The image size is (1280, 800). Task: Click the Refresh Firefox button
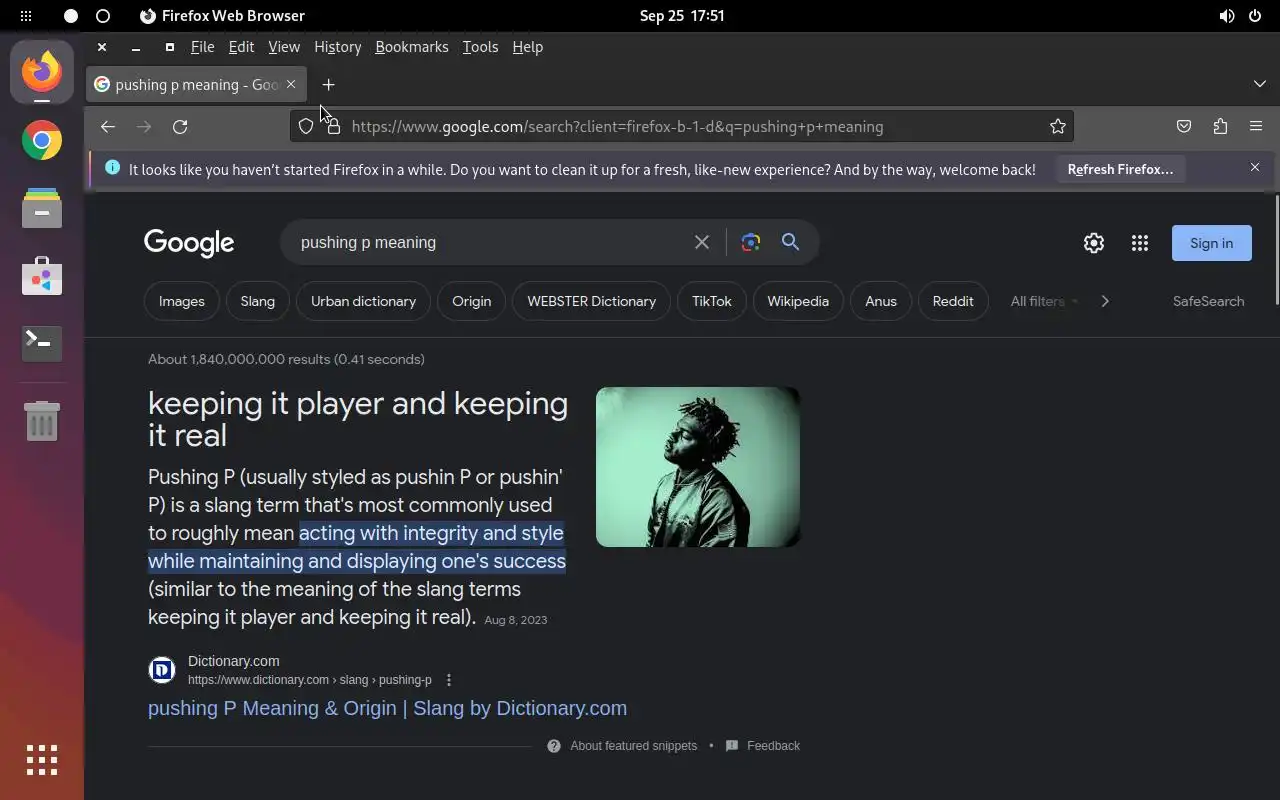click(x=1120, y=169)
